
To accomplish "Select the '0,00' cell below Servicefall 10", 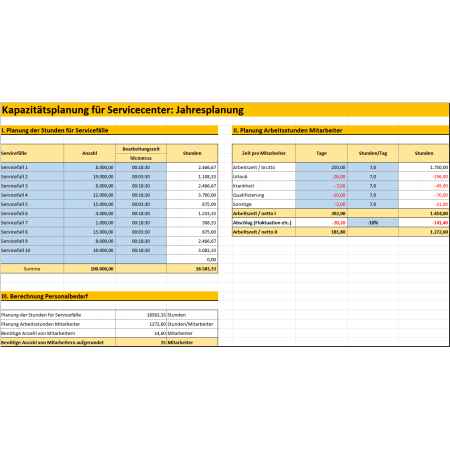I will point(192,259).
